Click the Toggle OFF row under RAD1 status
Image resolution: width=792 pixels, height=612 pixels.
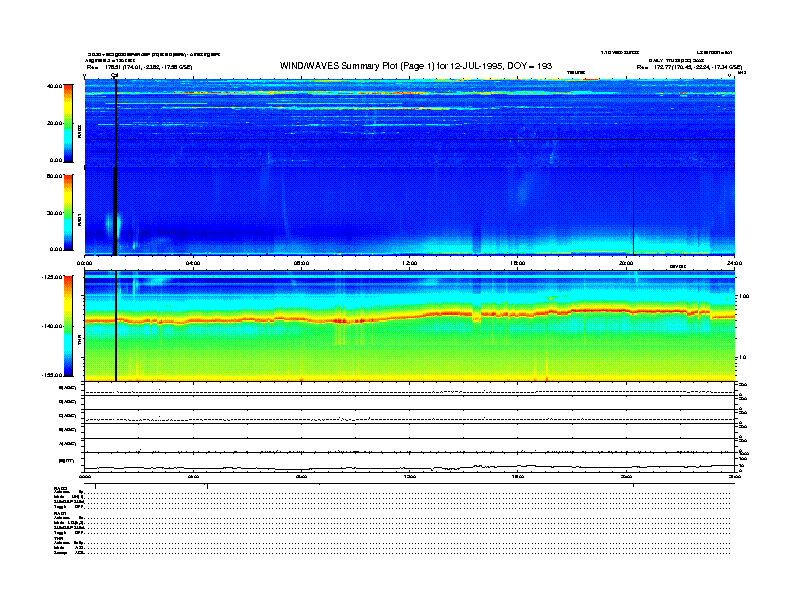pyautogui.click(x=70, y=533)
